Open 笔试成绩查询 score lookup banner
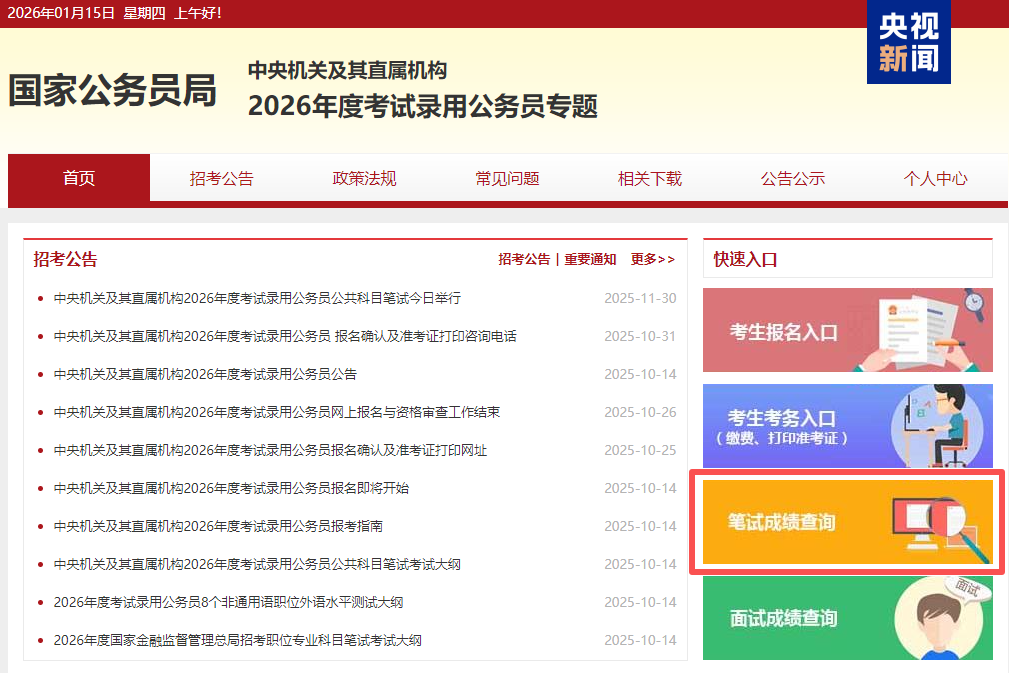Screen dimensions: 1009x673 click(x=847, y=522)
